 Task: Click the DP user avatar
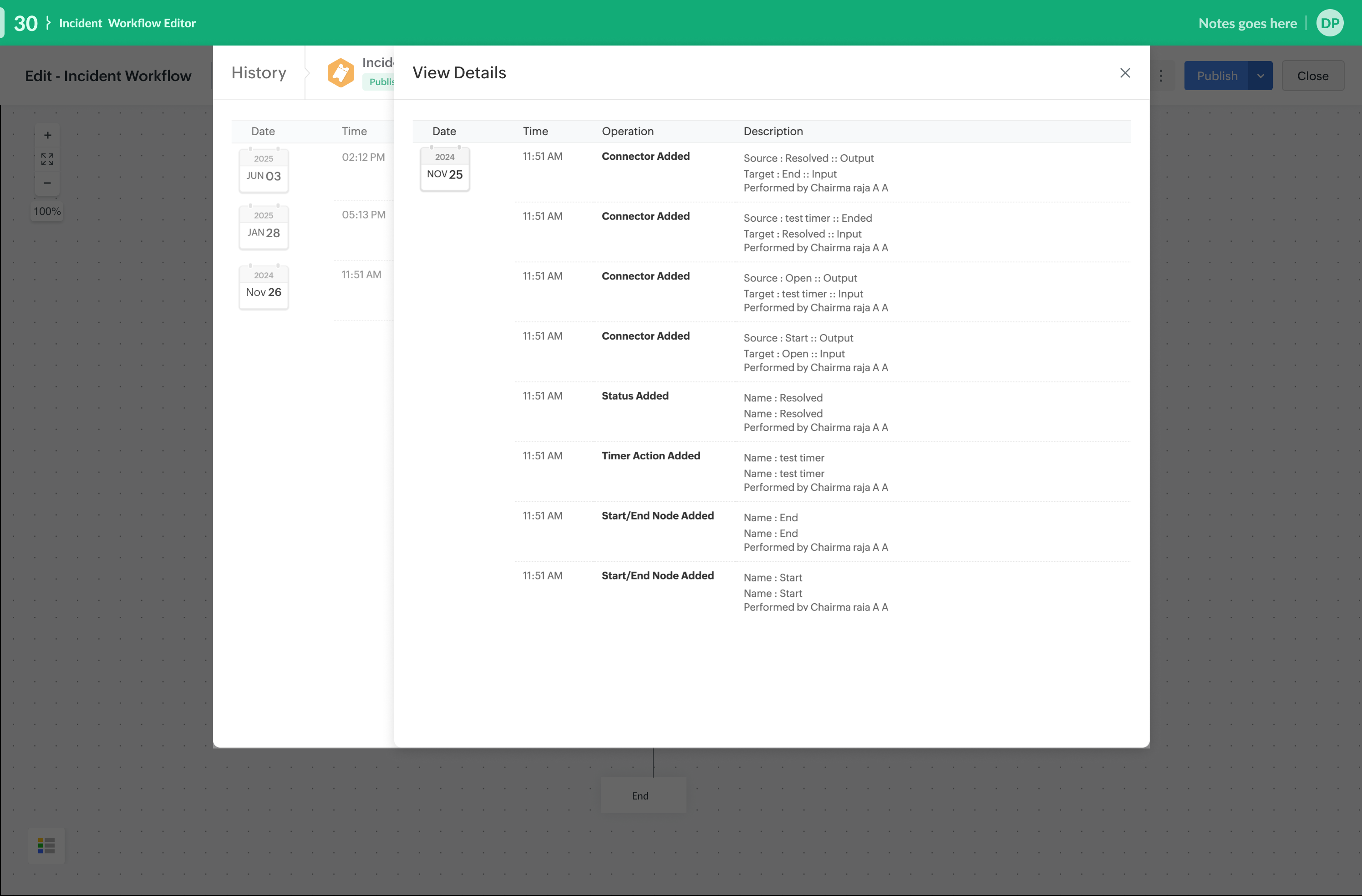pyautogui.click(x=1329, y=24)
